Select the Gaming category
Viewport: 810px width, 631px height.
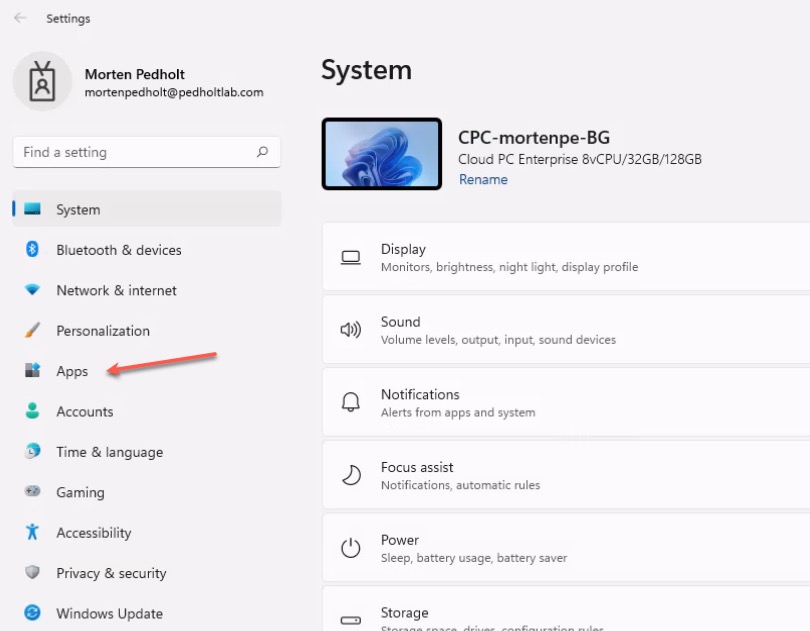pos(147,492)
